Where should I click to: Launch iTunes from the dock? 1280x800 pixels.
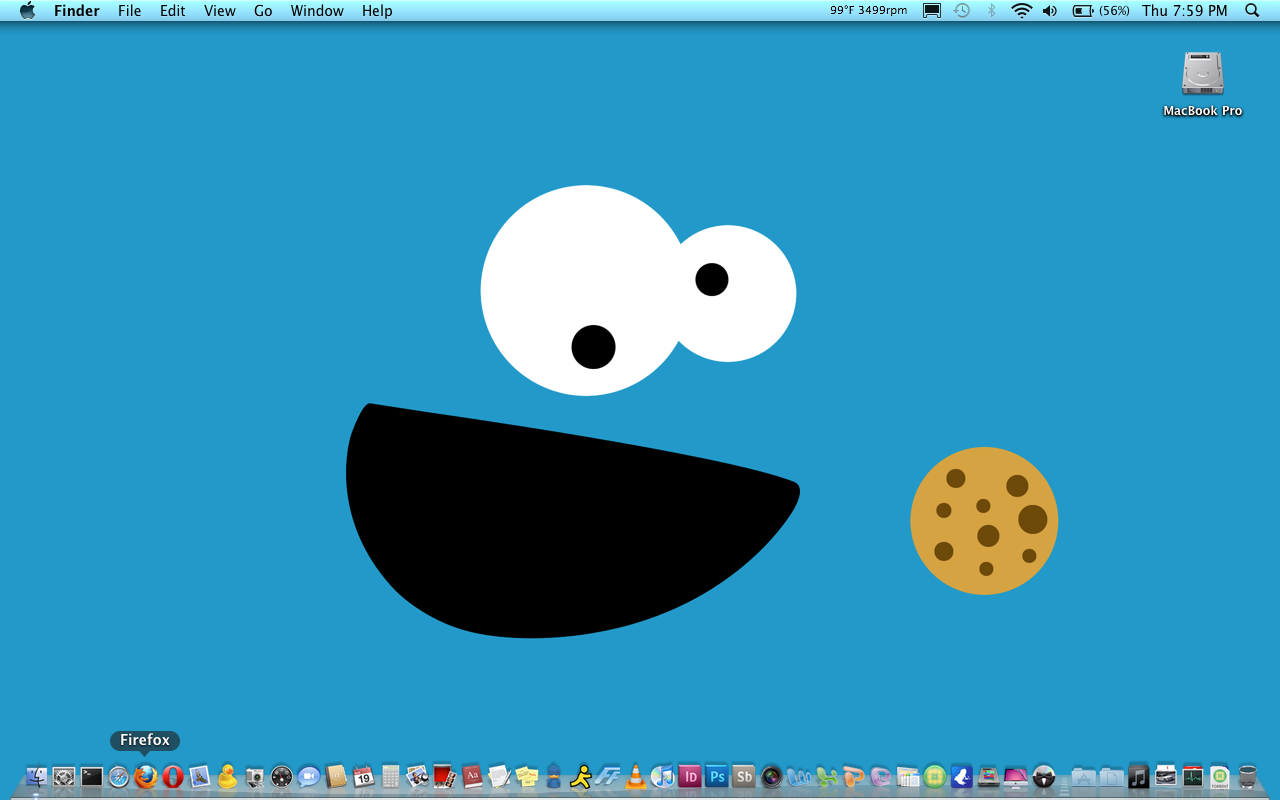click(662, 777)
